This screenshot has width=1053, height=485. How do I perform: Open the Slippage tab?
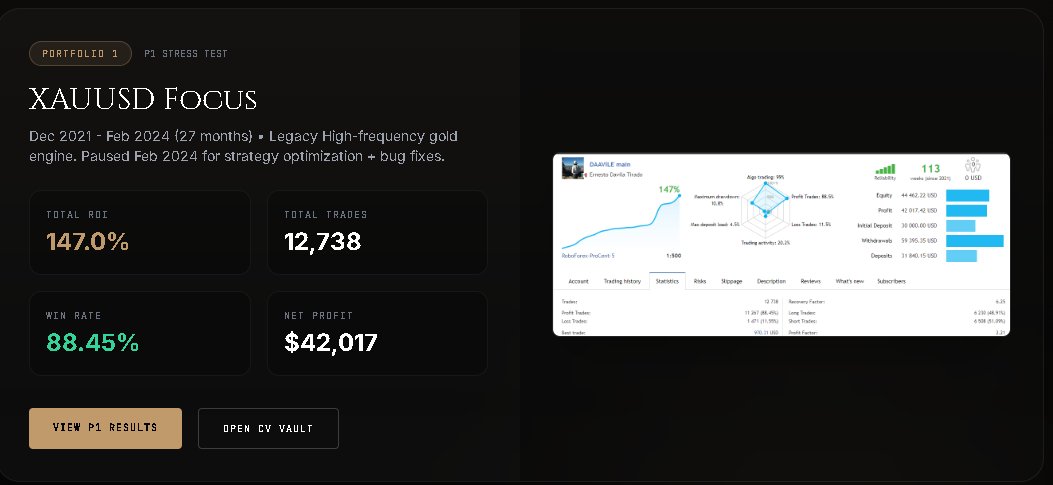tap(731, 281)
